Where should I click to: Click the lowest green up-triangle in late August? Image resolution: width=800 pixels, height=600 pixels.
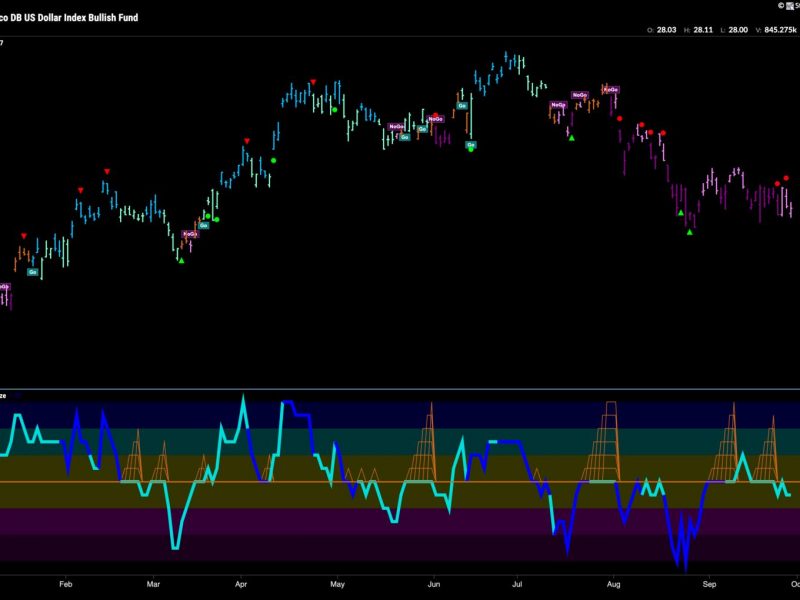pyautogui.click(x=690, y=232)
